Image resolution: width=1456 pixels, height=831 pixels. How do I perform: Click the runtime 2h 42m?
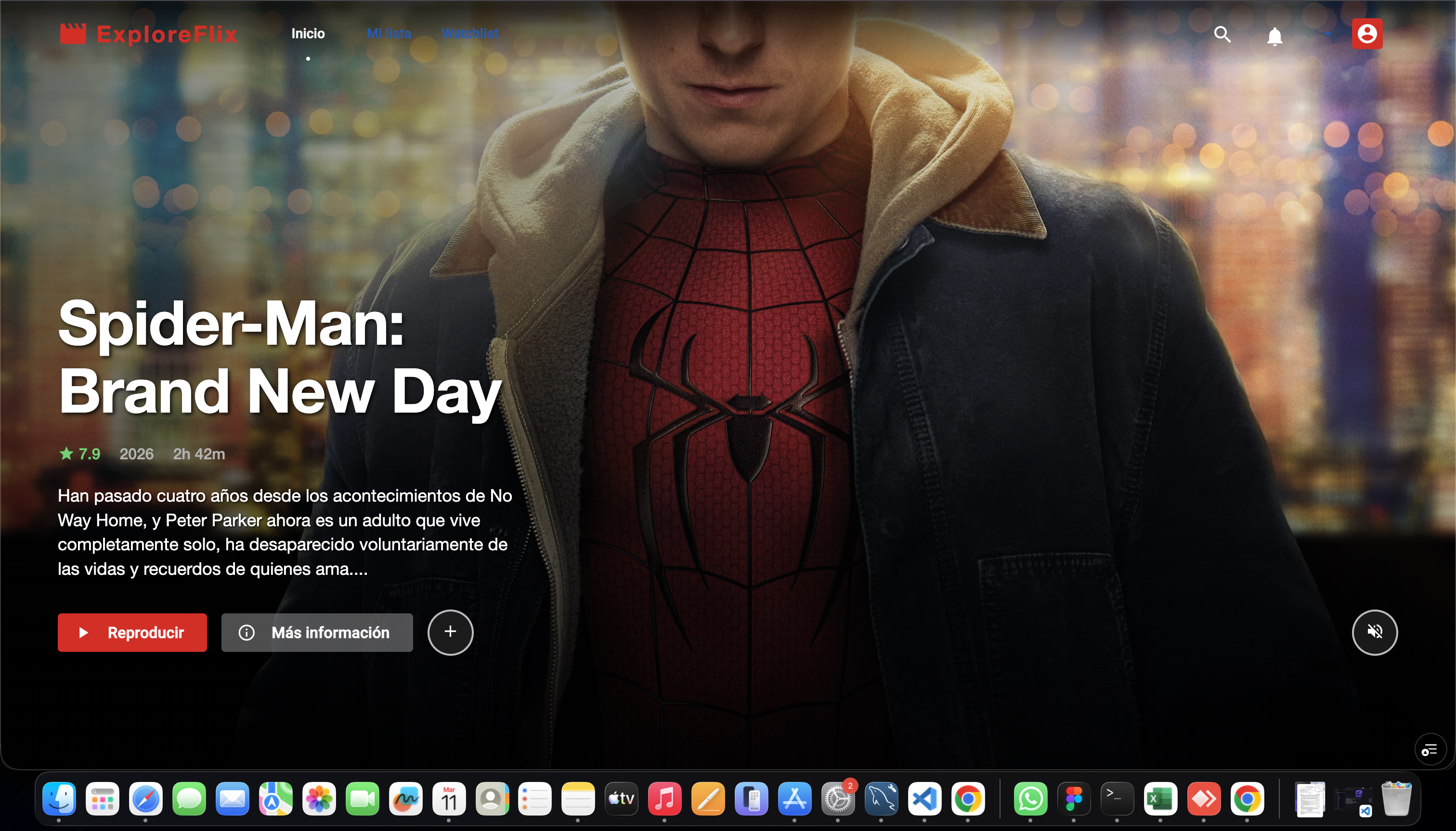(x=199, y=454)
